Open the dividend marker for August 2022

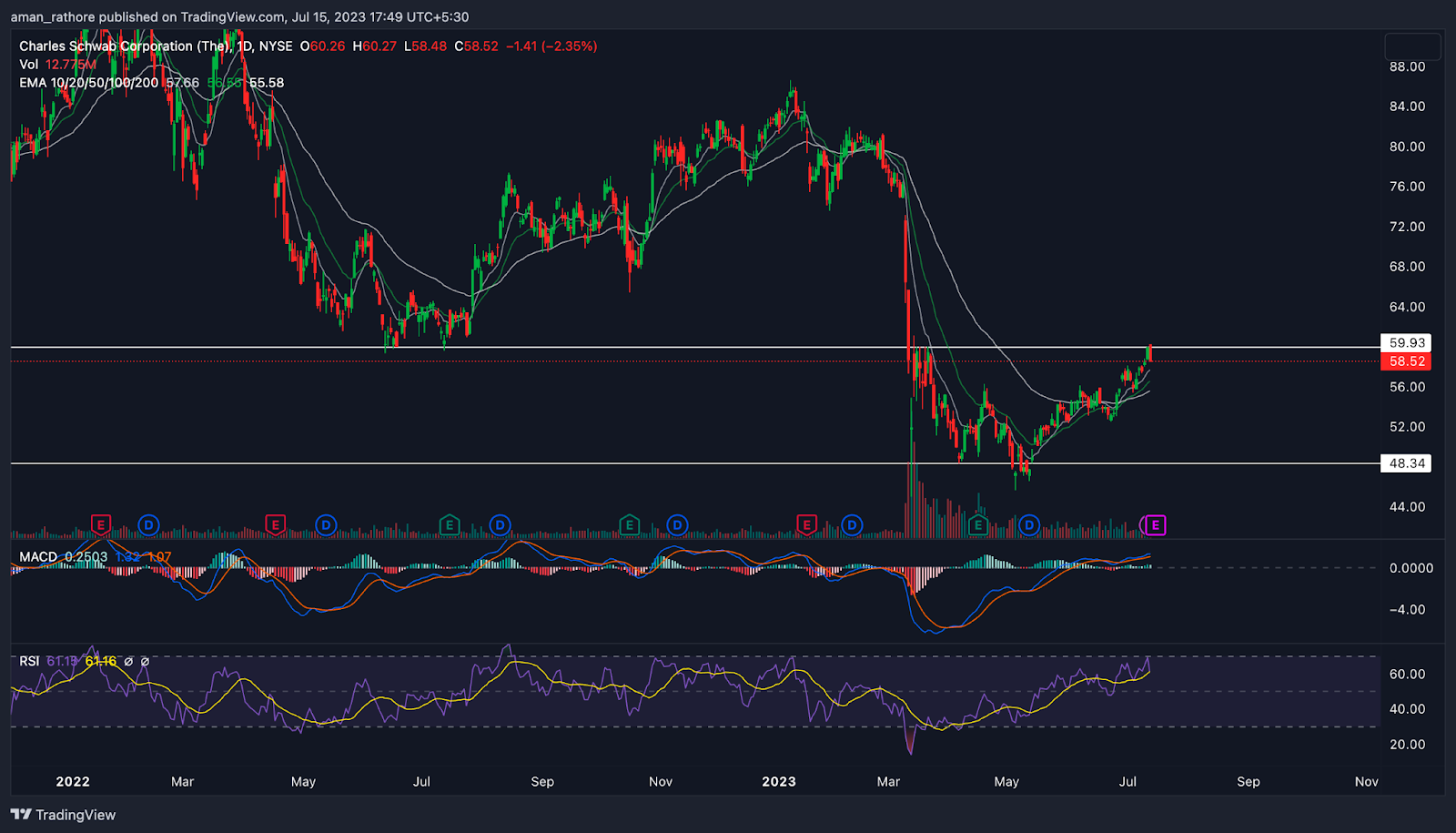(x=500, y=524)
